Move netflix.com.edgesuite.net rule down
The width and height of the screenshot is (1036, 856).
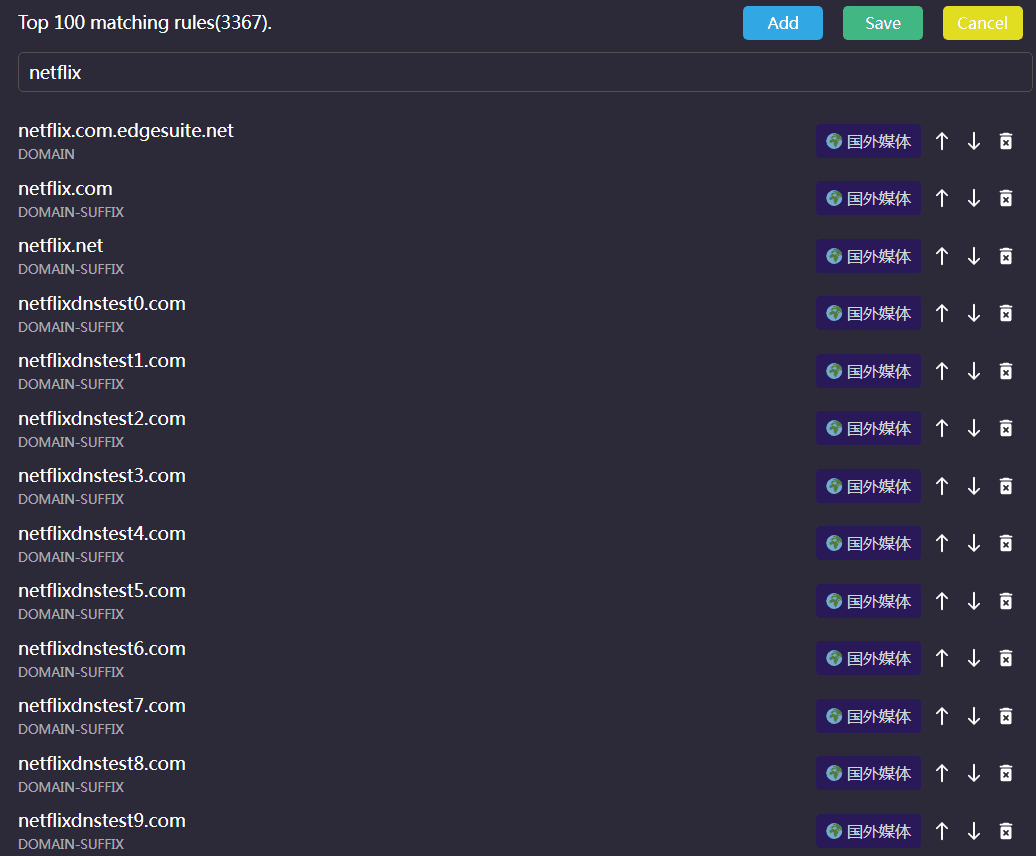[974, 141]
